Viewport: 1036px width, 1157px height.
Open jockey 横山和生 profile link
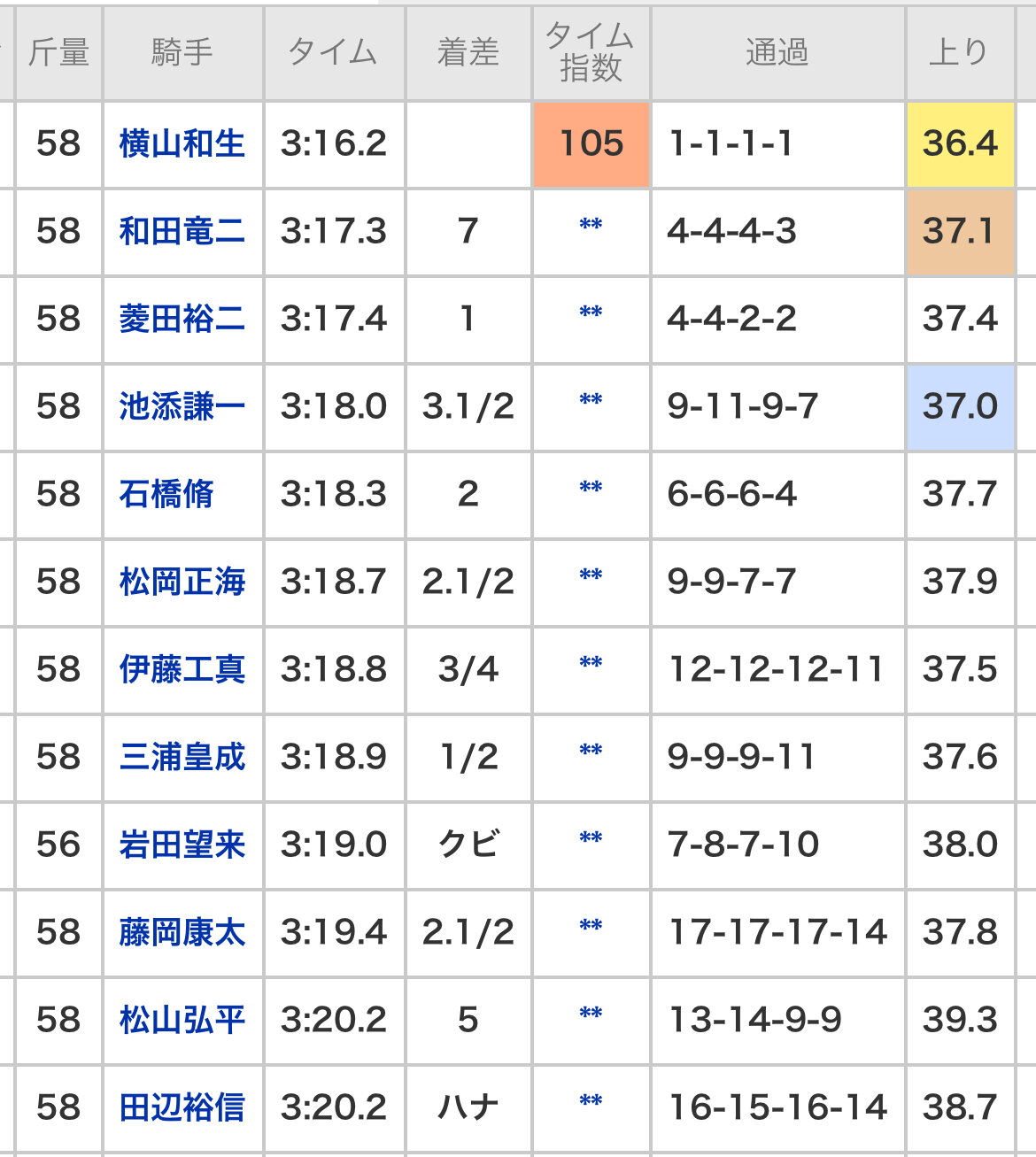click(x=182, y=143)
